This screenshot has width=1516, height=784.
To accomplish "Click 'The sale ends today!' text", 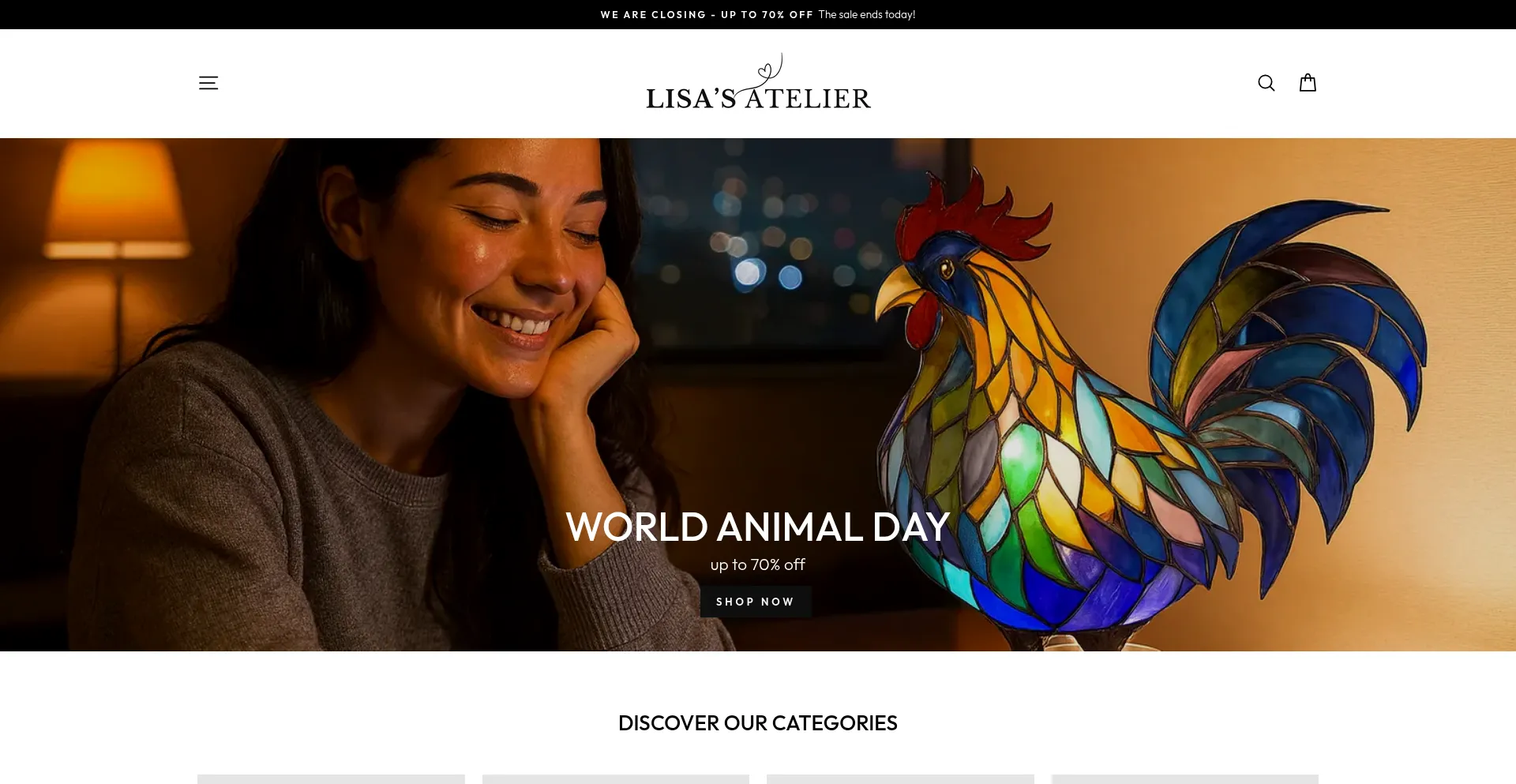I will tap(867, 14).
